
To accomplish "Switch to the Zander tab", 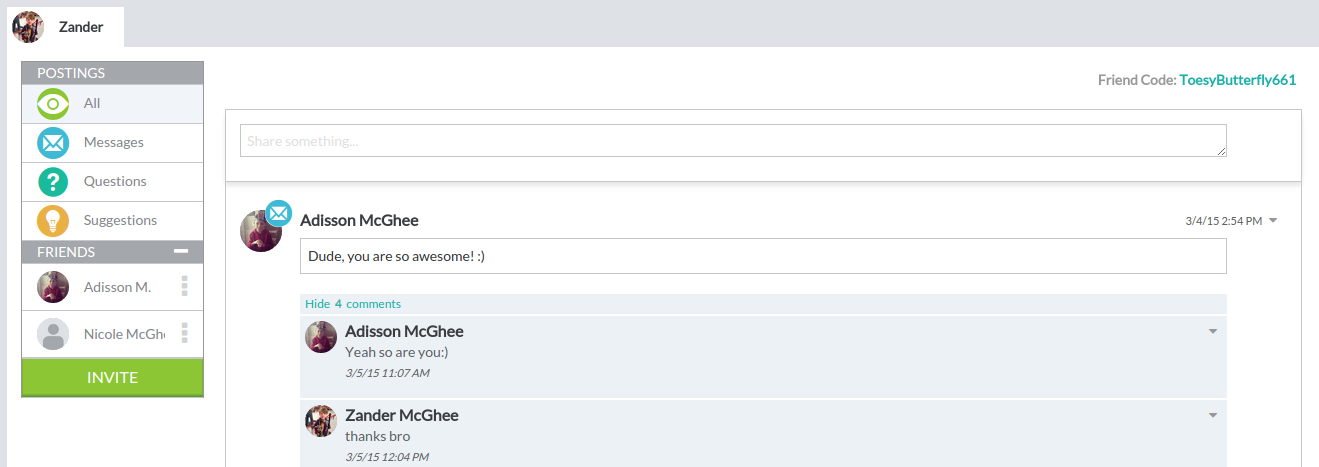I will coord(80,27).
